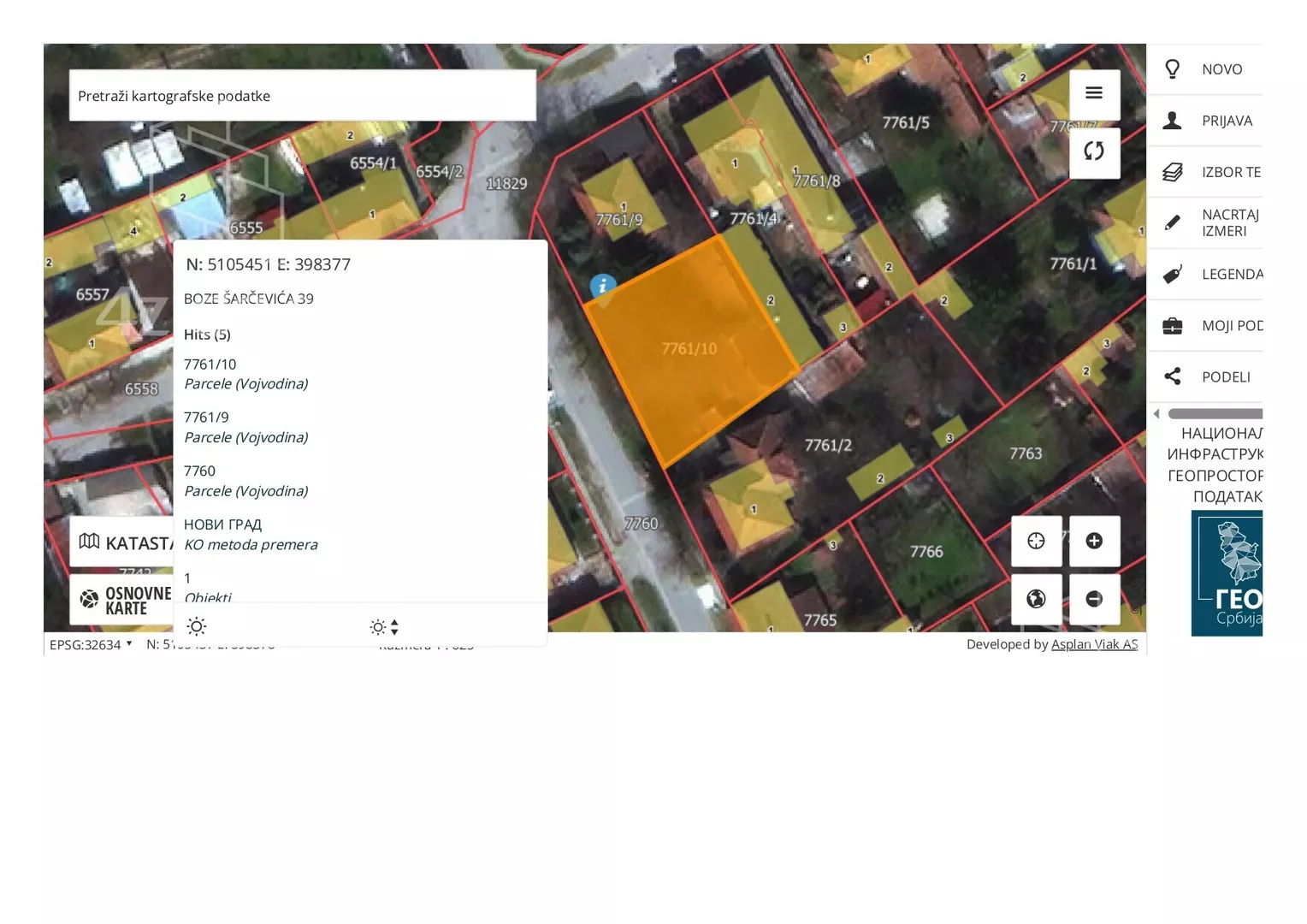This screenshot has height=924, width=1307.
Task: Click the sun icon at popup bottom-left
Action: [x=197, y=626]
